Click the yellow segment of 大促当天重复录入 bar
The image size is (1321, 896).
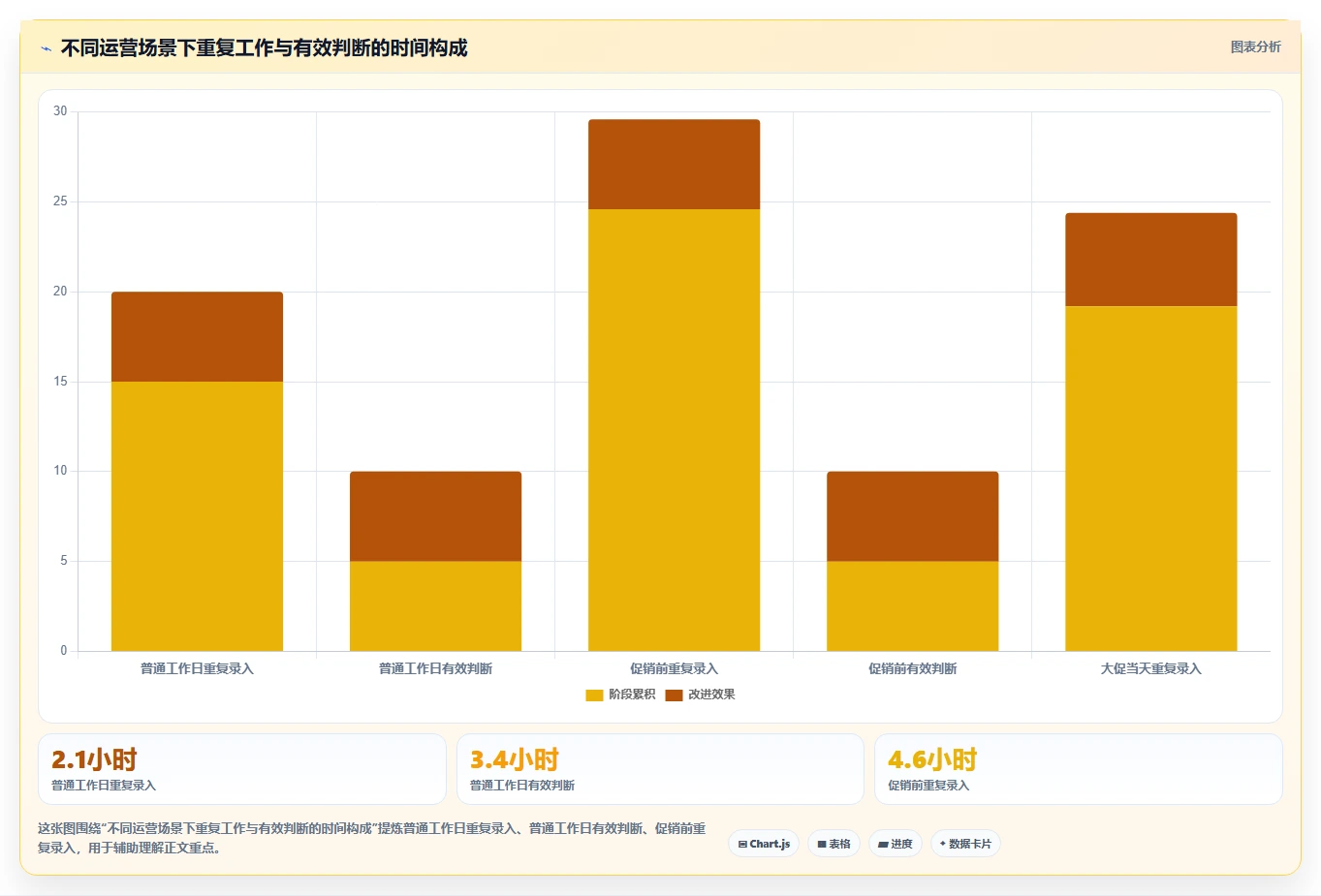(x=1150, y=479)
